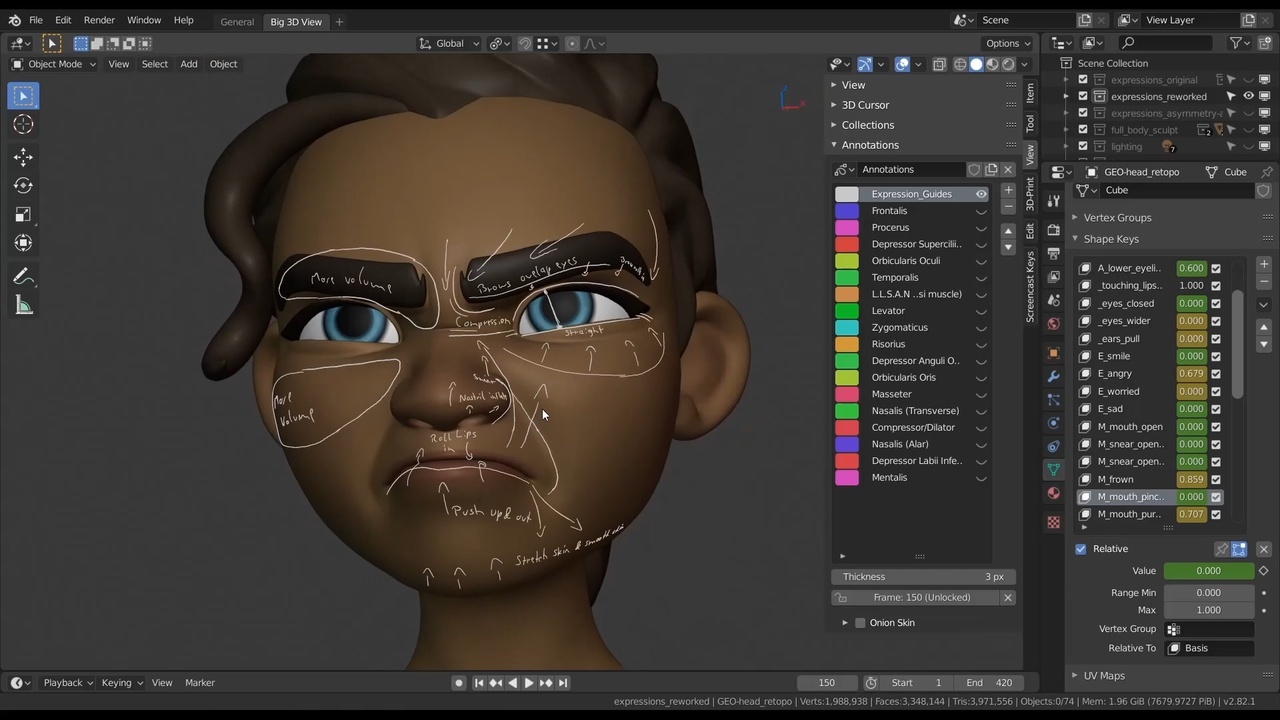Select the Annotate tool
The width and height of the screenshot is (1280, 720).
(23, 276)
